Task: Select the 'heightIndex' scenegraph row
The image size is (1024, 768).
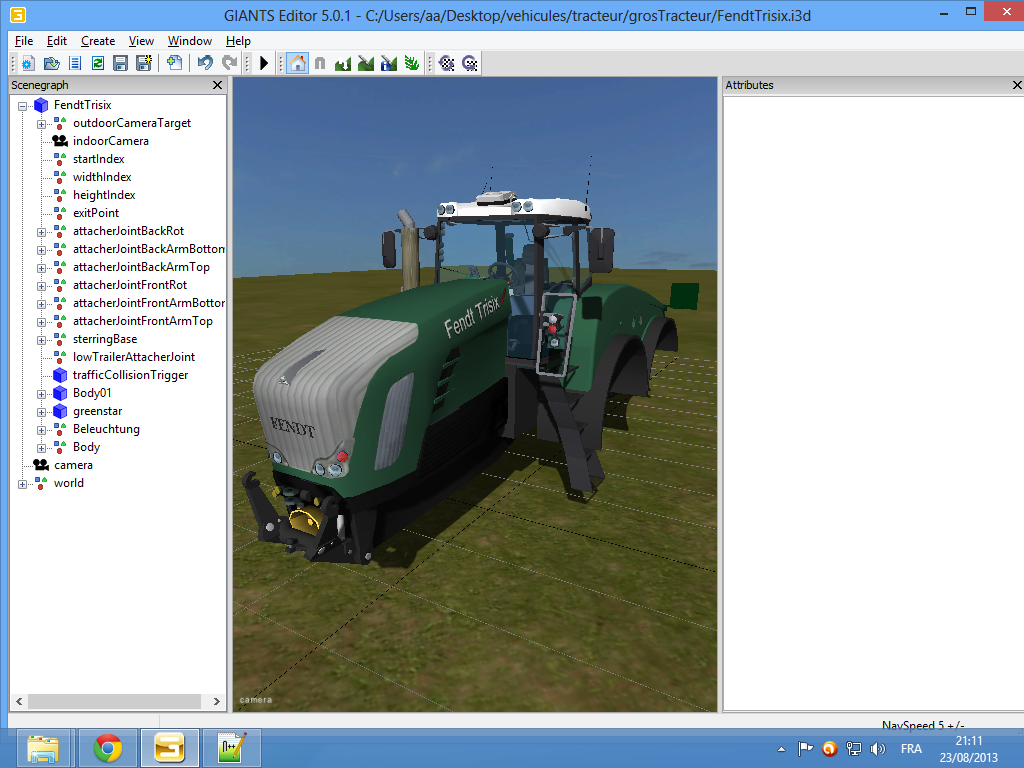Action: [x=104, y=195]
